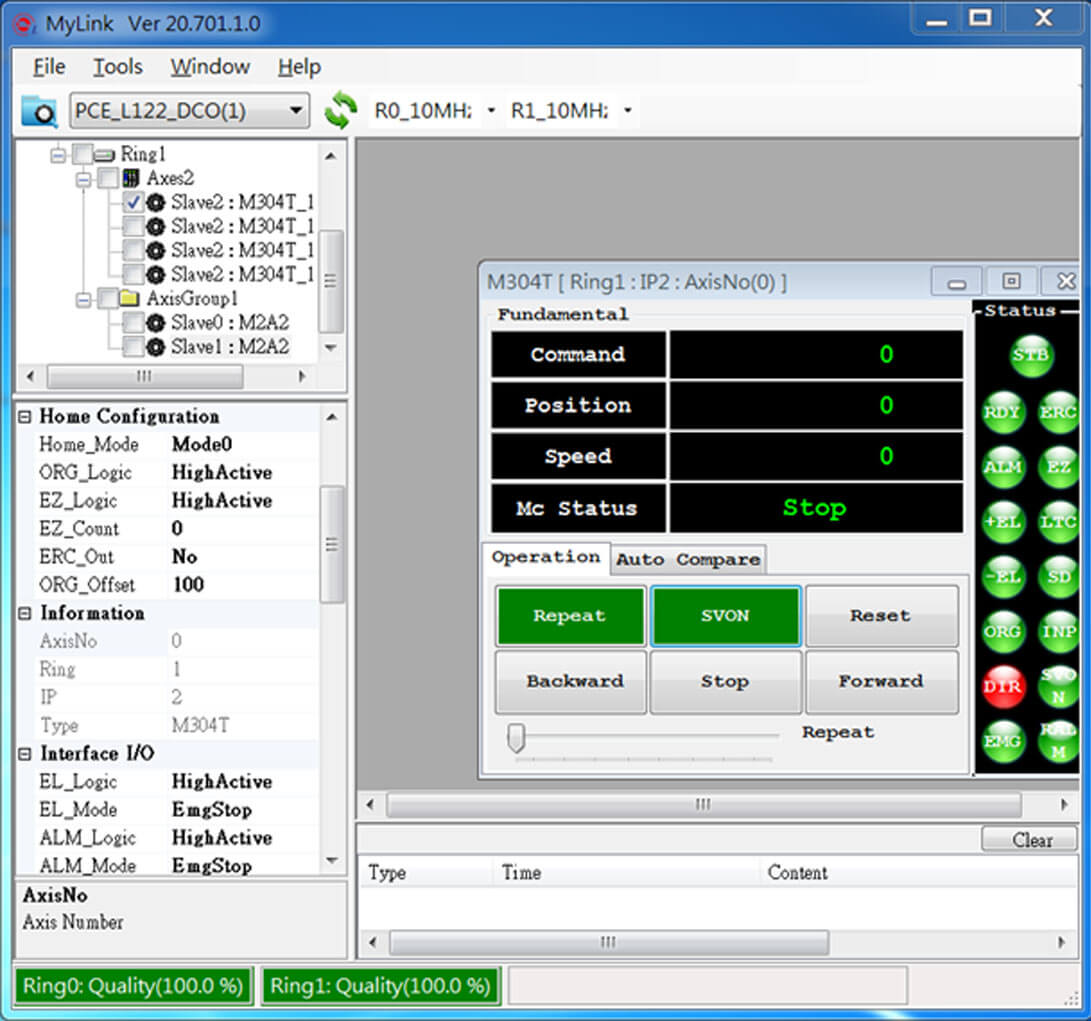Click the ALM status indicator
1091x1021 pixels.
click(1003, 467)
